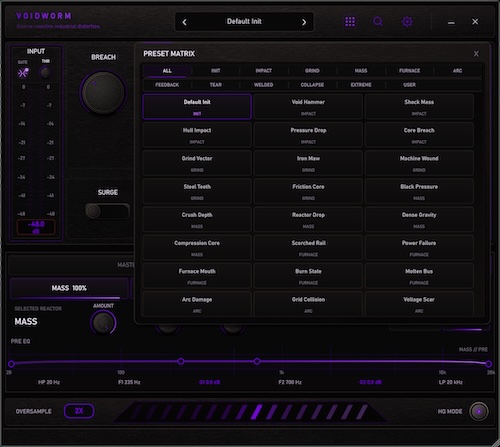Click the Default Init preset name display

tap(244, 22)
